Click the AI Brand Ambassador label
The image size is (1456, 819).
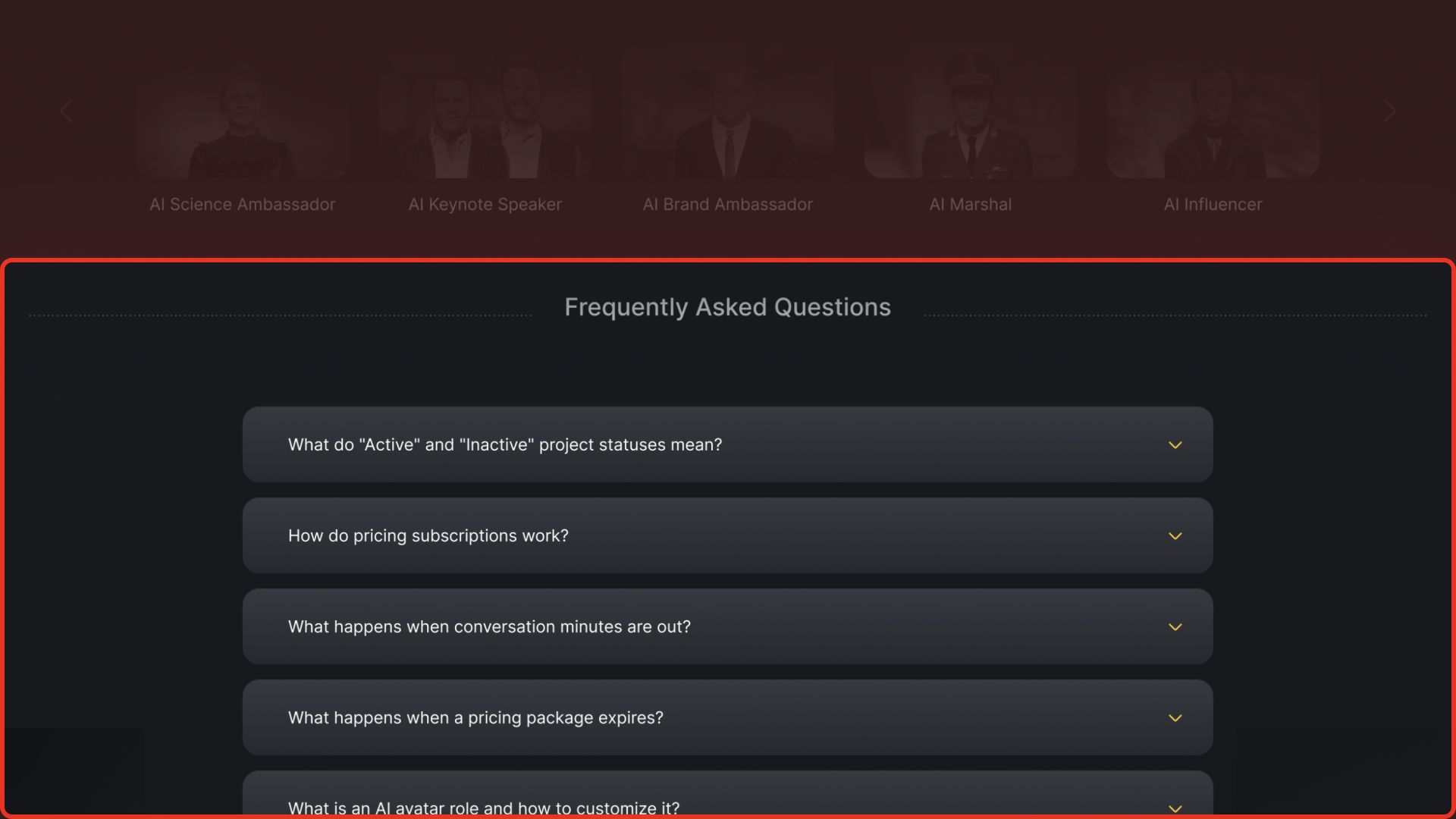(x=728, y=205)
